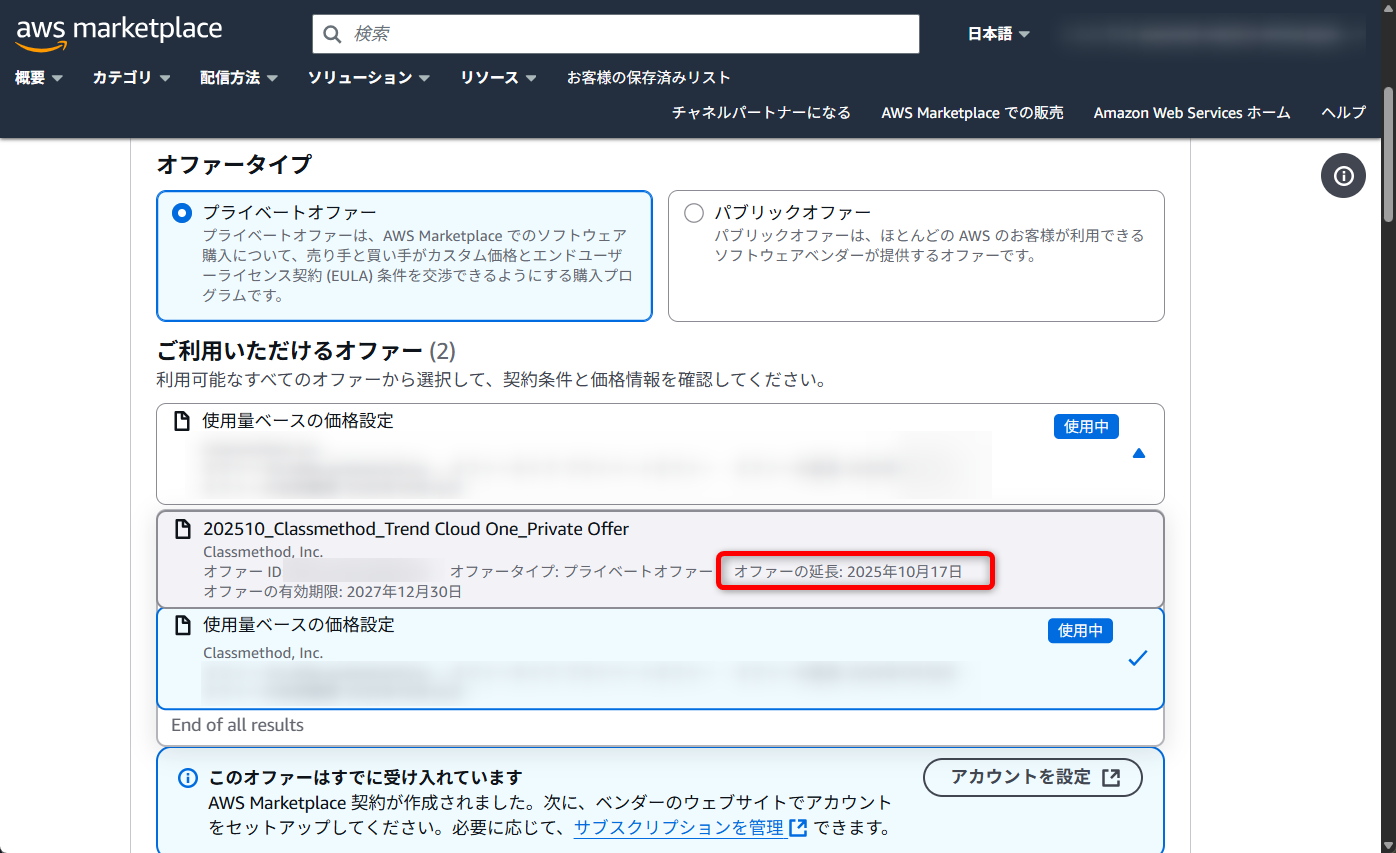Open Amazon Web Services ホーム
This screenshot has height=853, width=1396.
[x=1192, y=112]
